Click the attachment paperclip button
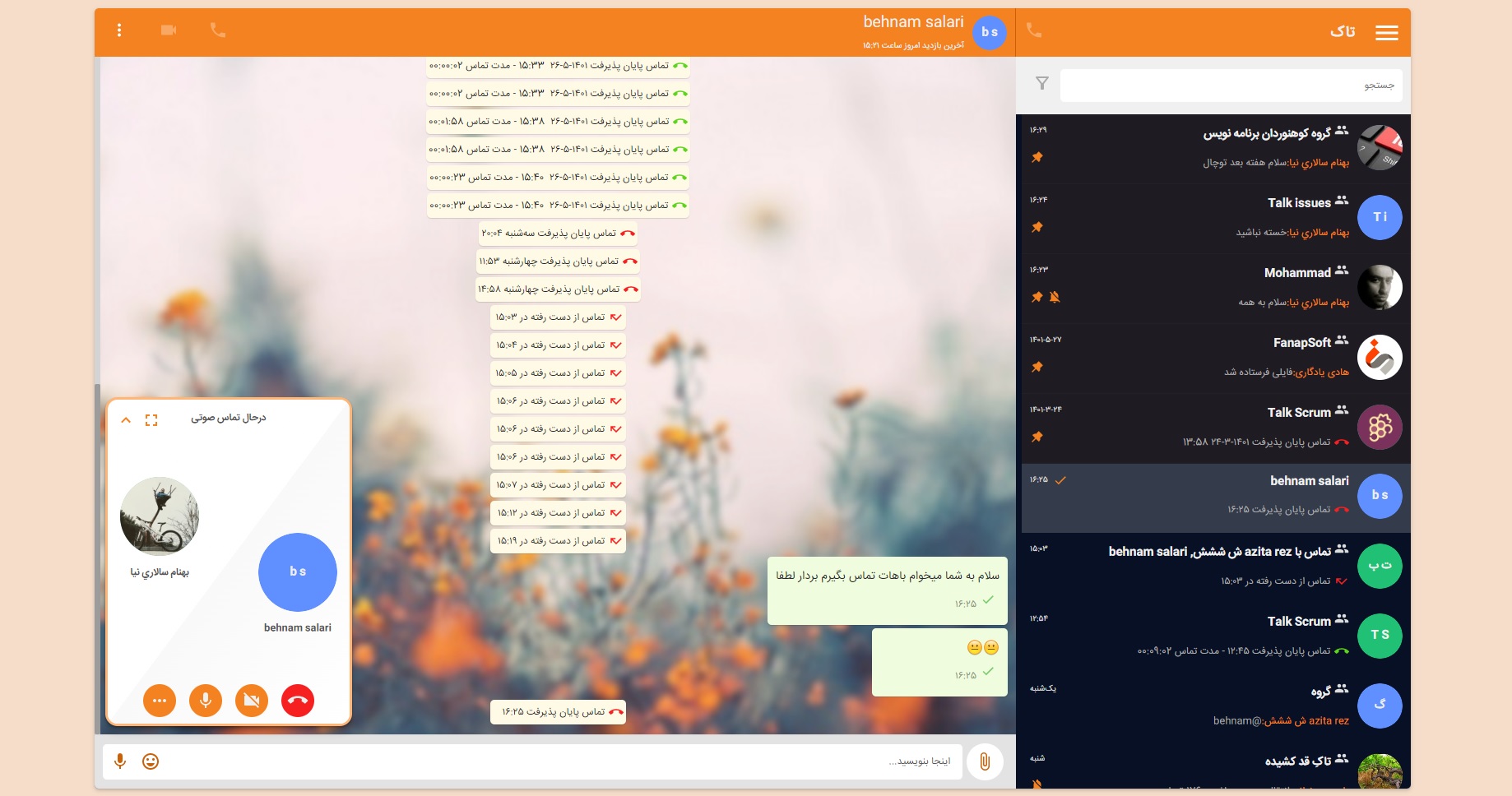 tap(985, 761)
